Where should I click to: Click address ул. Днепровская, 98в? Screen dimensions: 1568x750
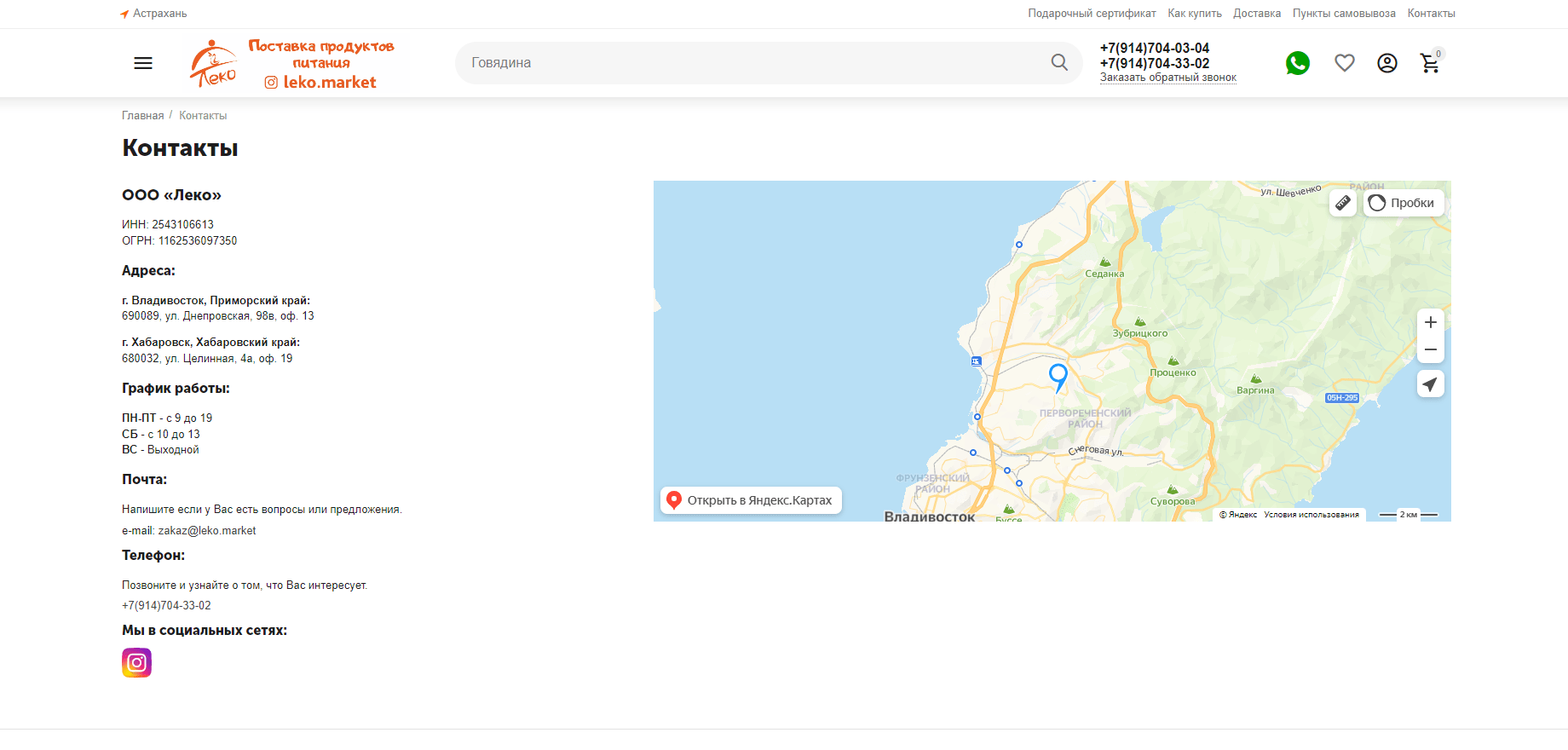pos(220,316)
